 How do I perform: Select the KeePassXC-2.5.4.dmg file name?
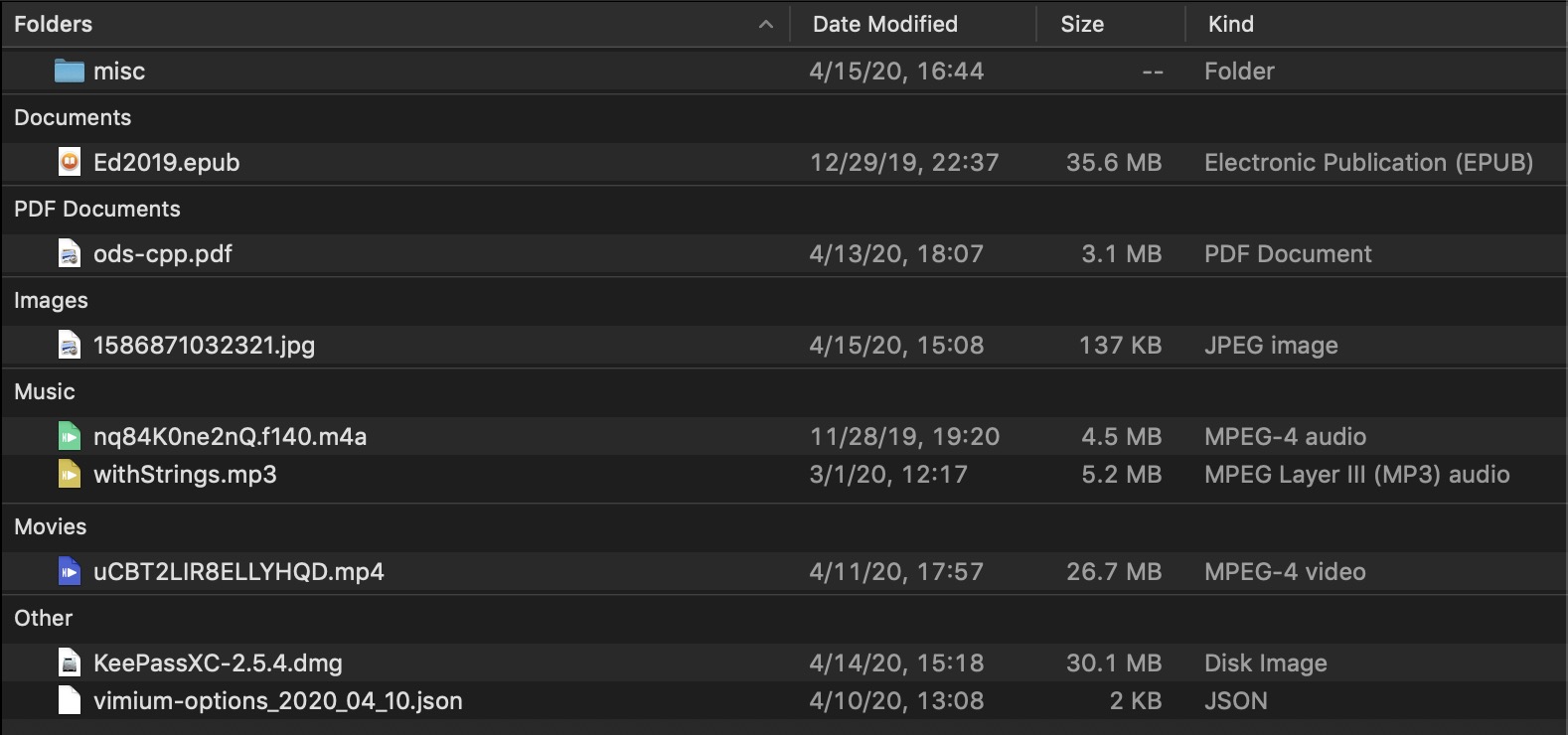pos(218,662)
